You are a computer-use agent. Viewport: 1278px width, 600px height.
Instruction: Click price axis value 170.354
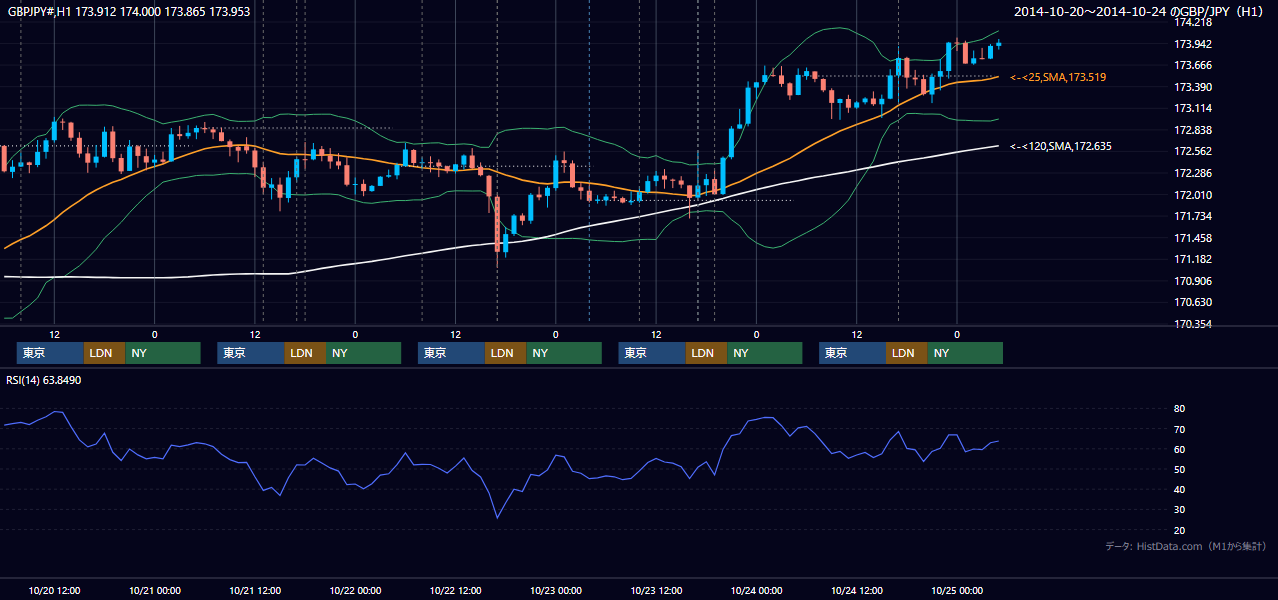coord(1192,324)
